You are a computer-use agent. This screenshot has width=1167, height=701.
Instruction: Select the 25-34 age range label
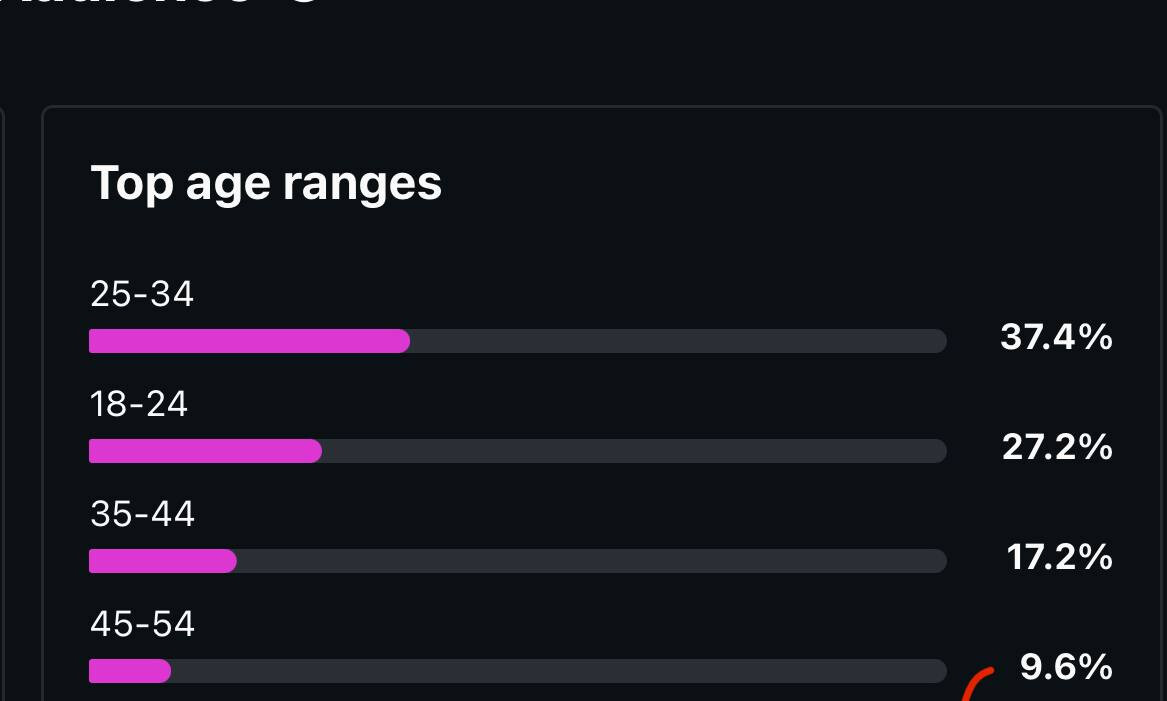(142, 294)
